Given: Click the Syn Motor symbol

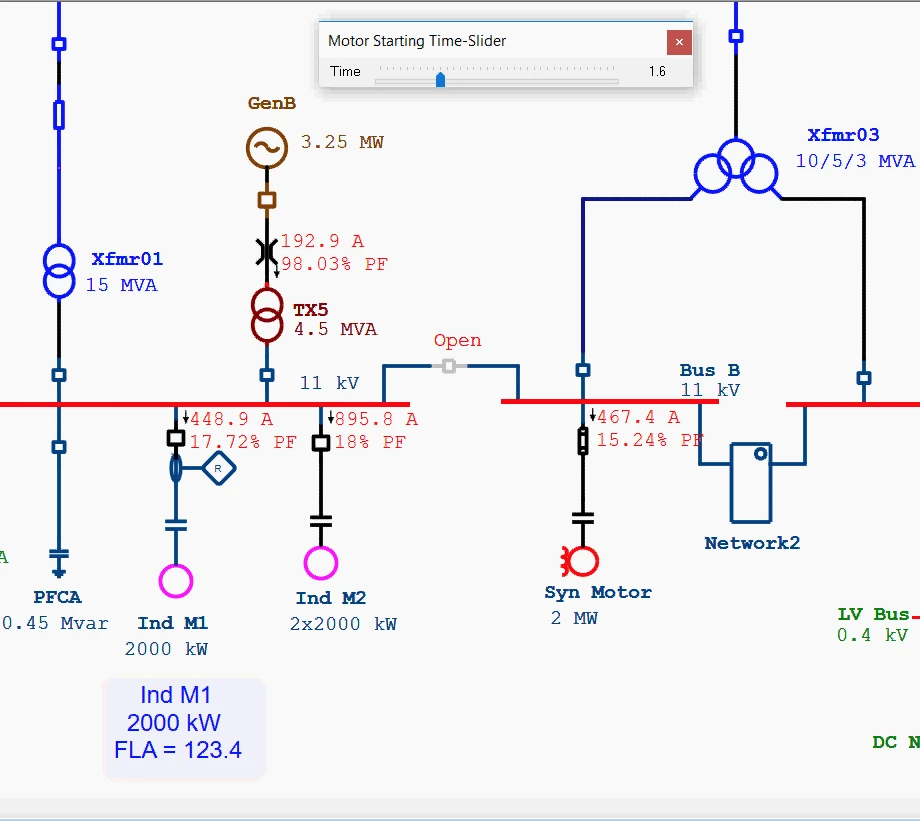Looking at the screenshot, I should (x=580, y=561).
